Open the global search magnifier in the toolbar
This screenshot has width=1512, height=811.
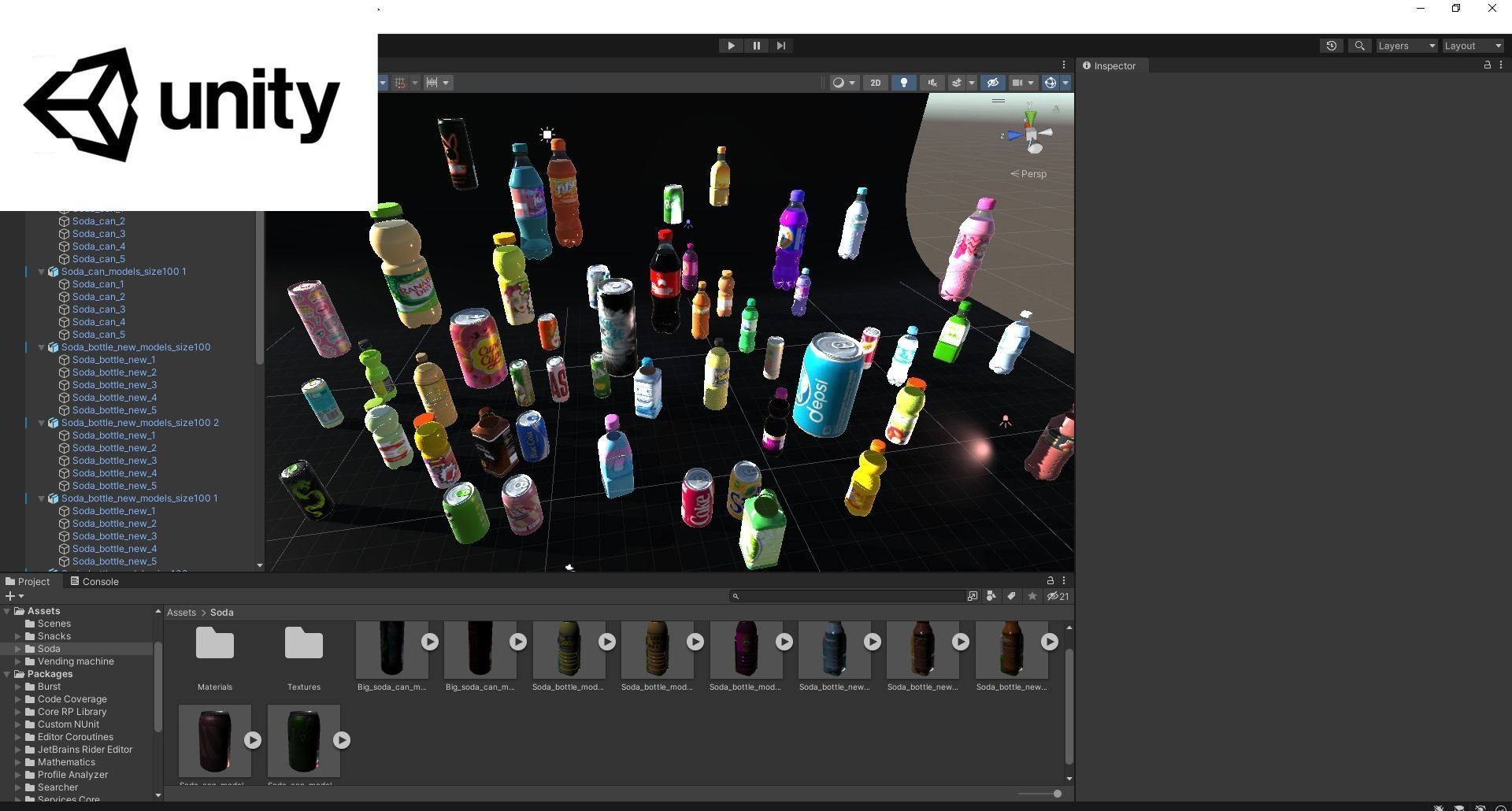(x=1359, y=46)
